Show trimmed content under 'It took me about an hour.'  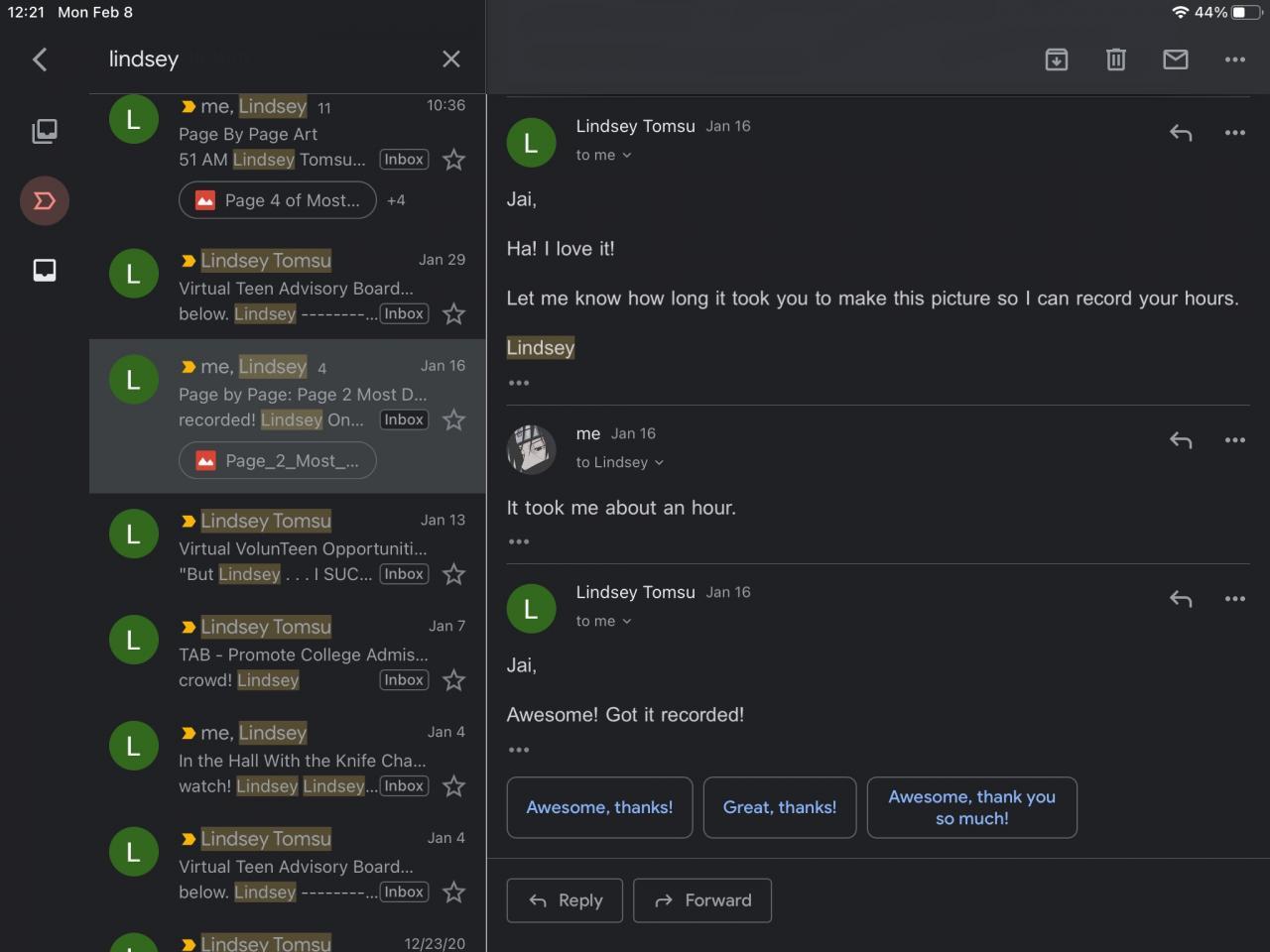(519, 541)
